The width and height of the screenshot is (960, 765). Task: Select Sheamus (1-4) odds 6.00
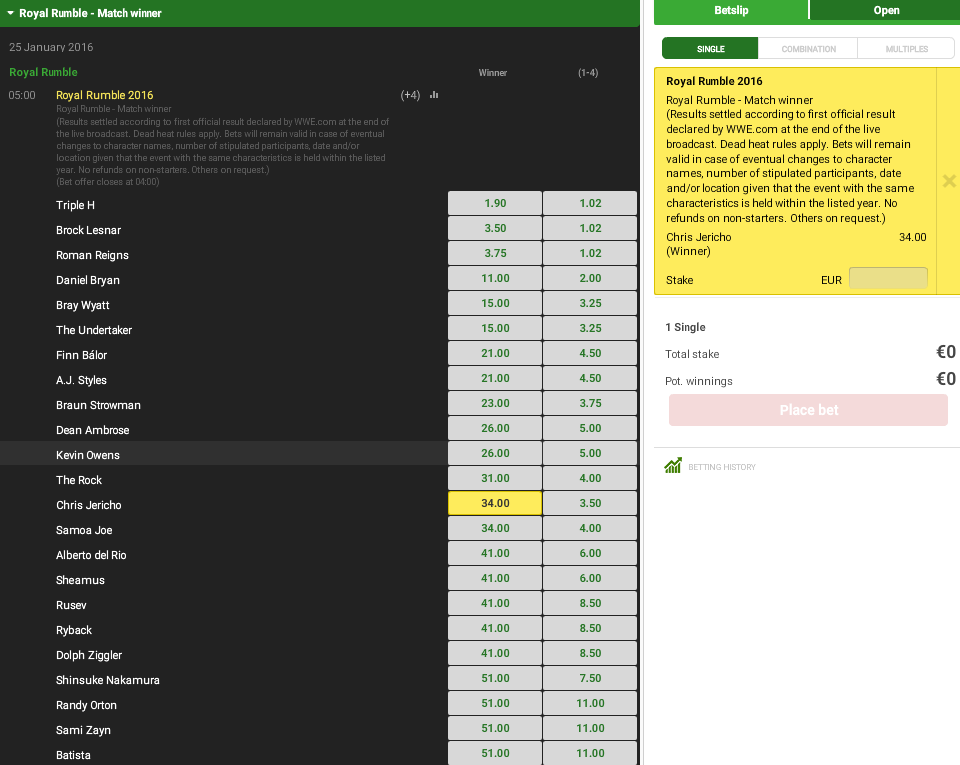[590, 579]
